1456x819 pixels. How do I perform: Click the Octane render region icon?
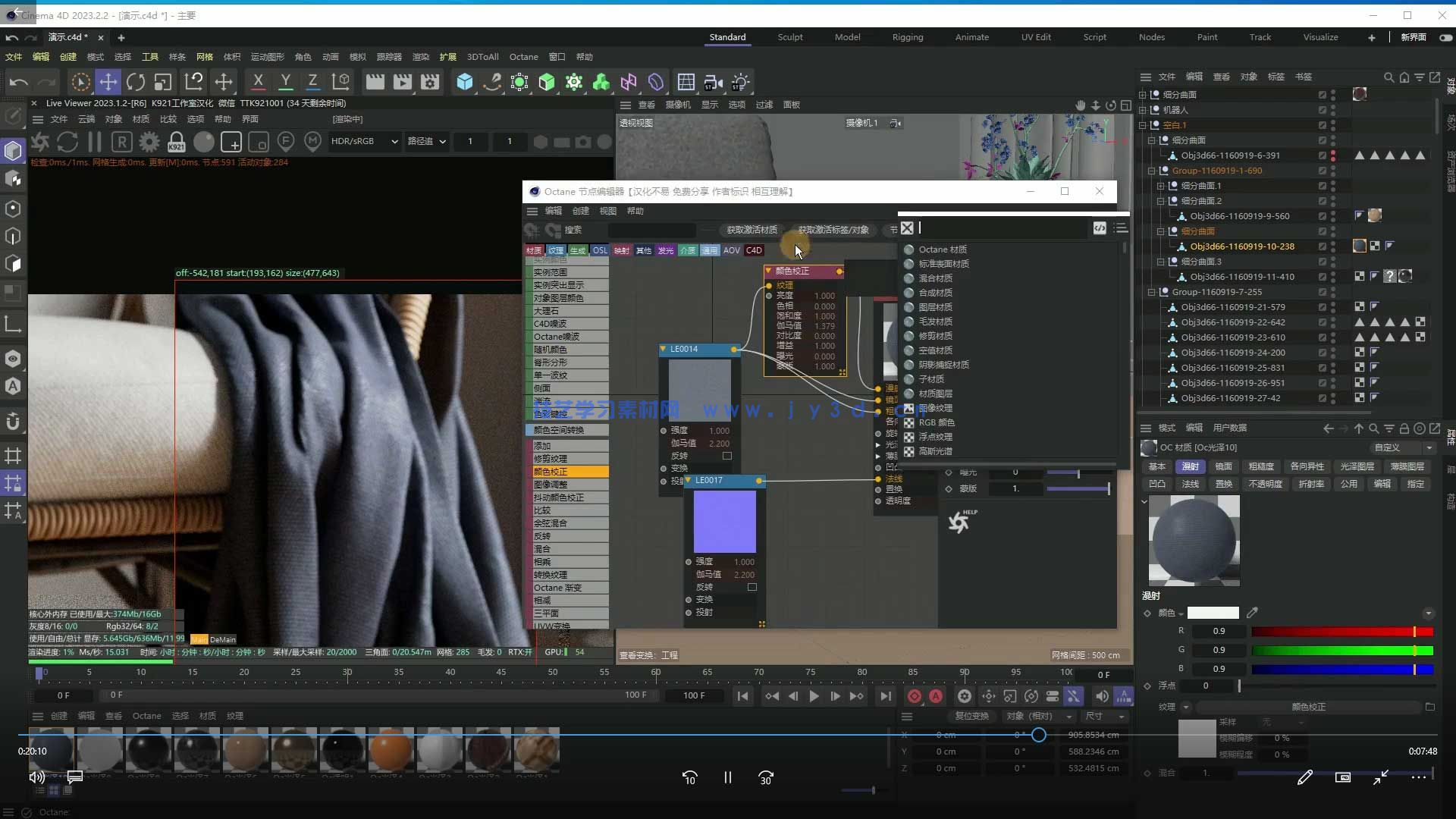[231, 142]
